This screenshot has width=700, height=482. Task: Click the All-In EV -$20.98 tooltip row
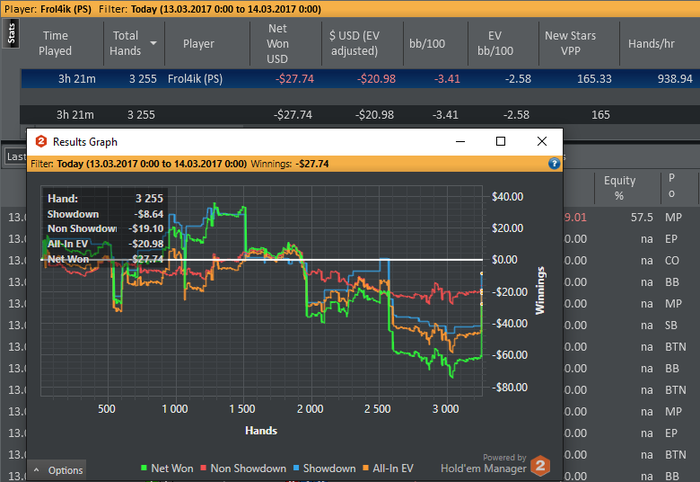[x=105, y=244]
